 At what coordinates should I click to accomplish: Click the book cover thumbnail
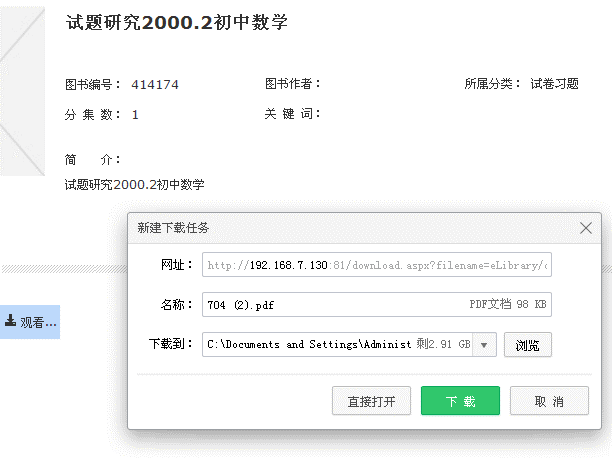(22, 90)
